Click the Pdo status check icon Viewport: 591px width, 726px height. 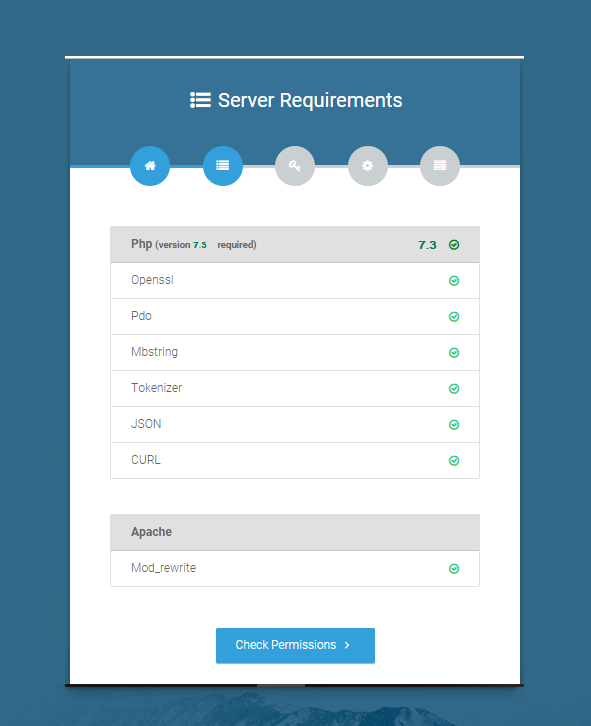point(454,317)
